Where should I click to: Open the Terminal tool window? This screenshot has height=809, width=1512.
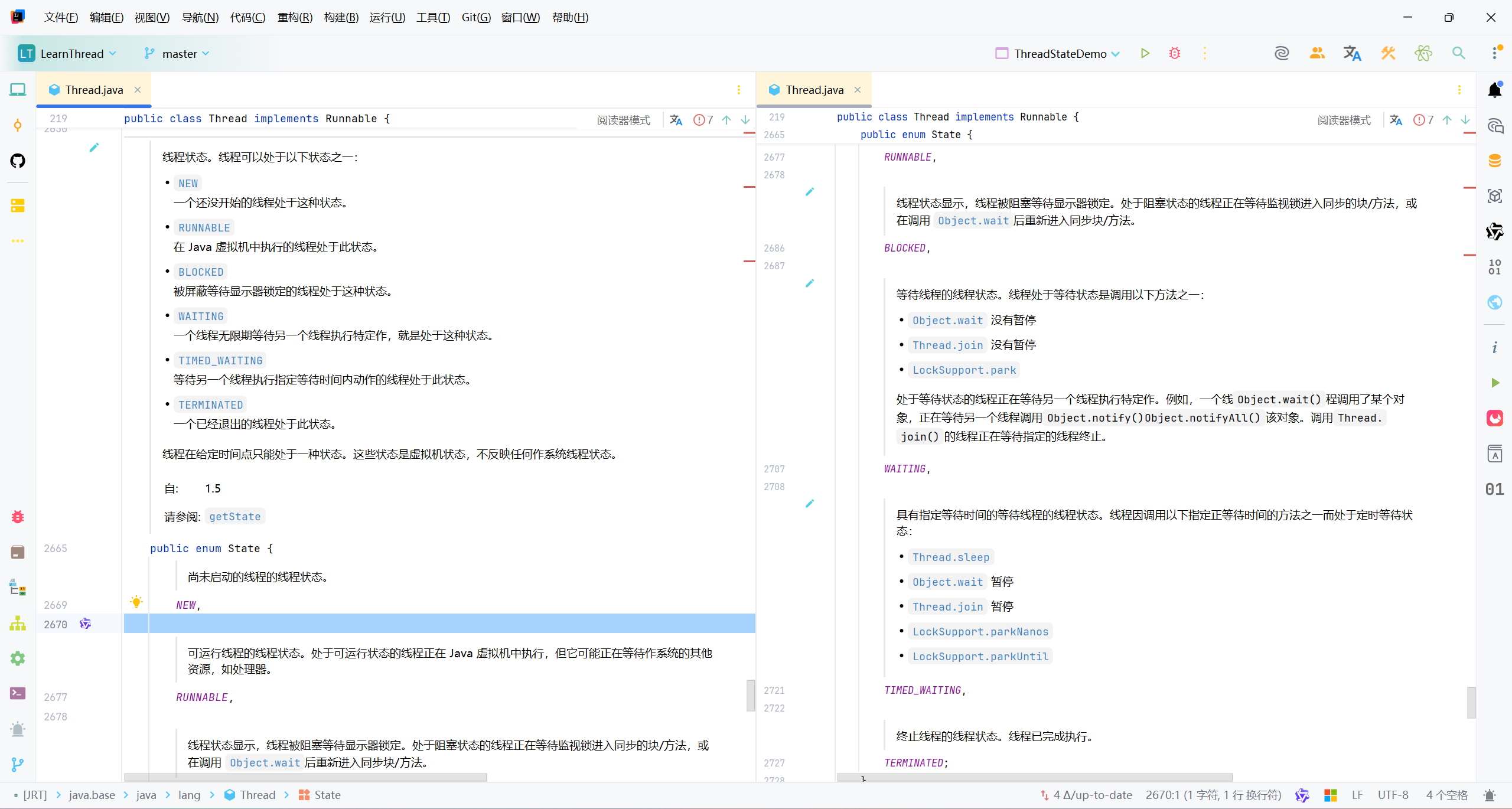[x=18, y=693]
